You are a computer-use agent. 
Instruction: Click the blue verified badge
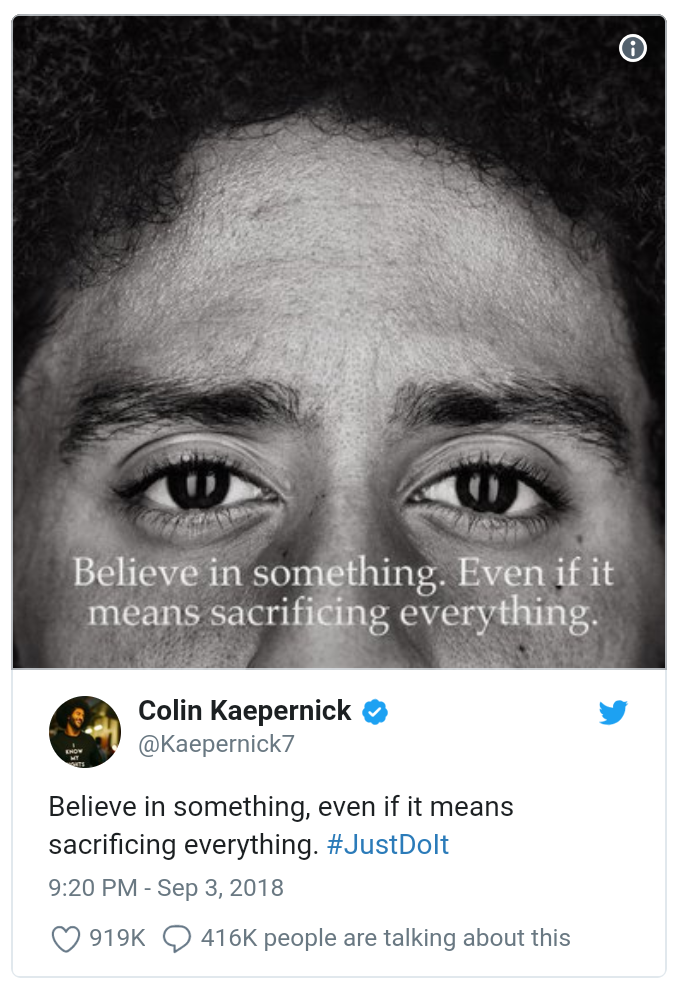tap(375, 712)
